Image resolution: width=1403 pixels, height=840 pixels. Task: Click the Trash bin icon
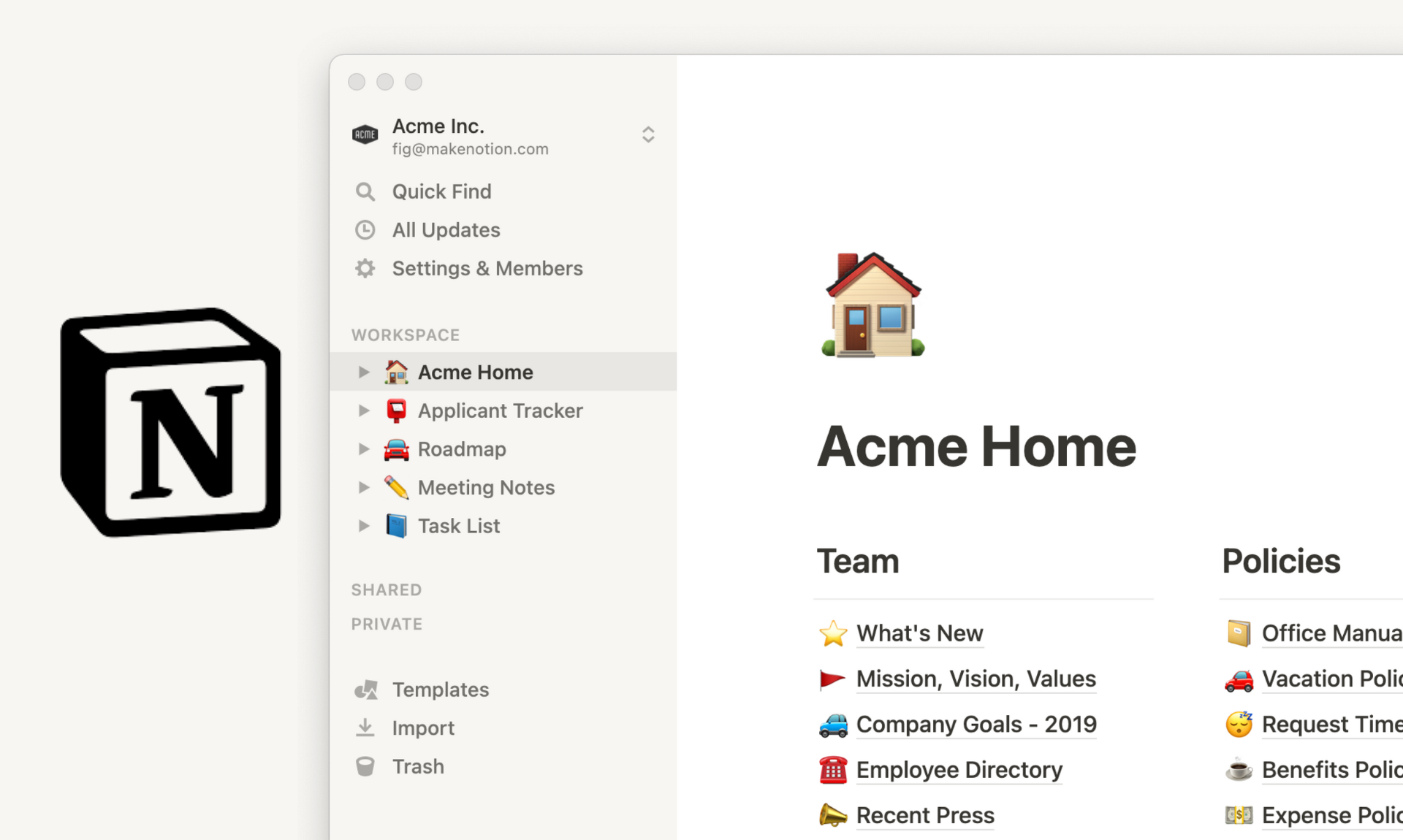click(365, 766)
